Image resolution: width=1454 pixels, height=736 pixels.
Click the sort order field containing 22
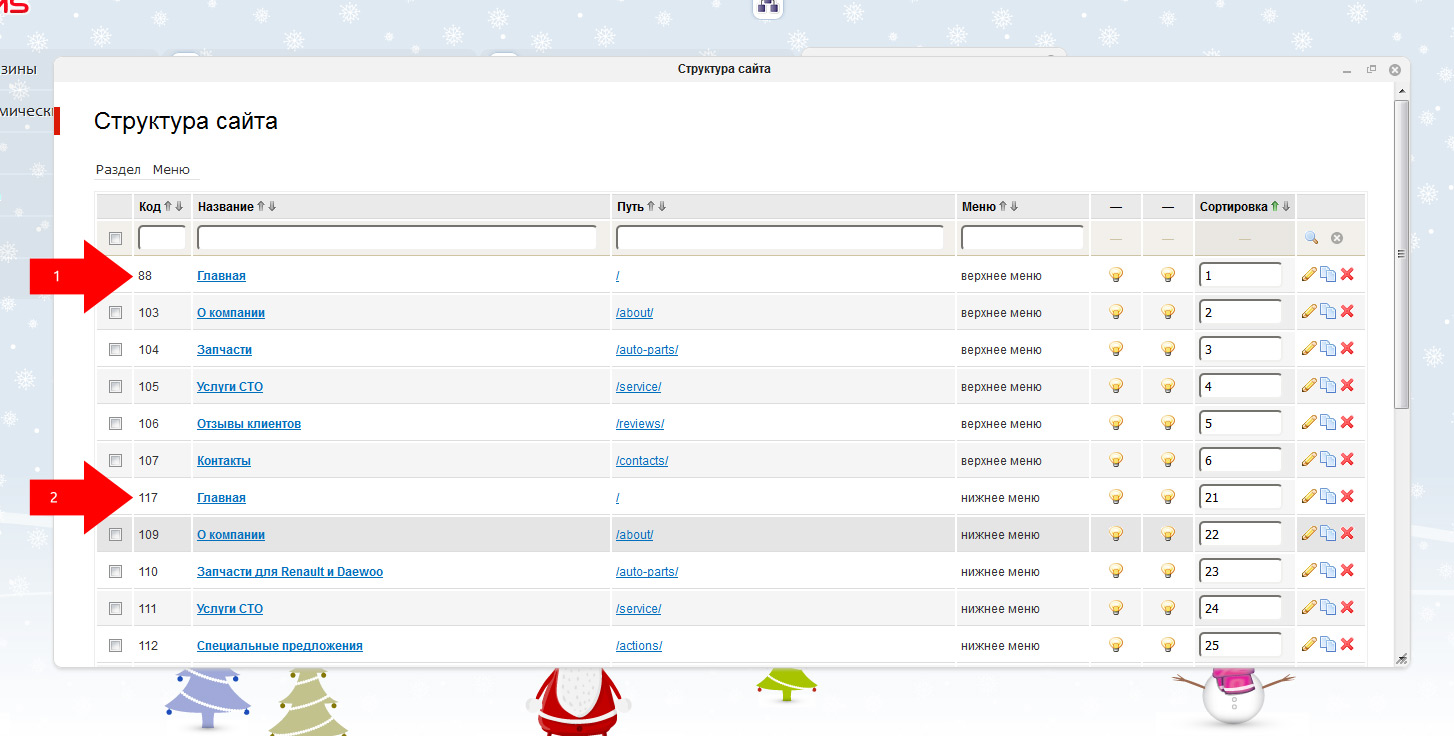[1240, 534]
